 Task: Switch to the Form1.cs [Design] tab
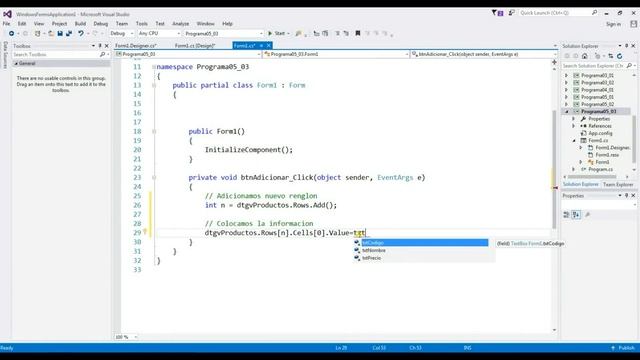[195, 46]
